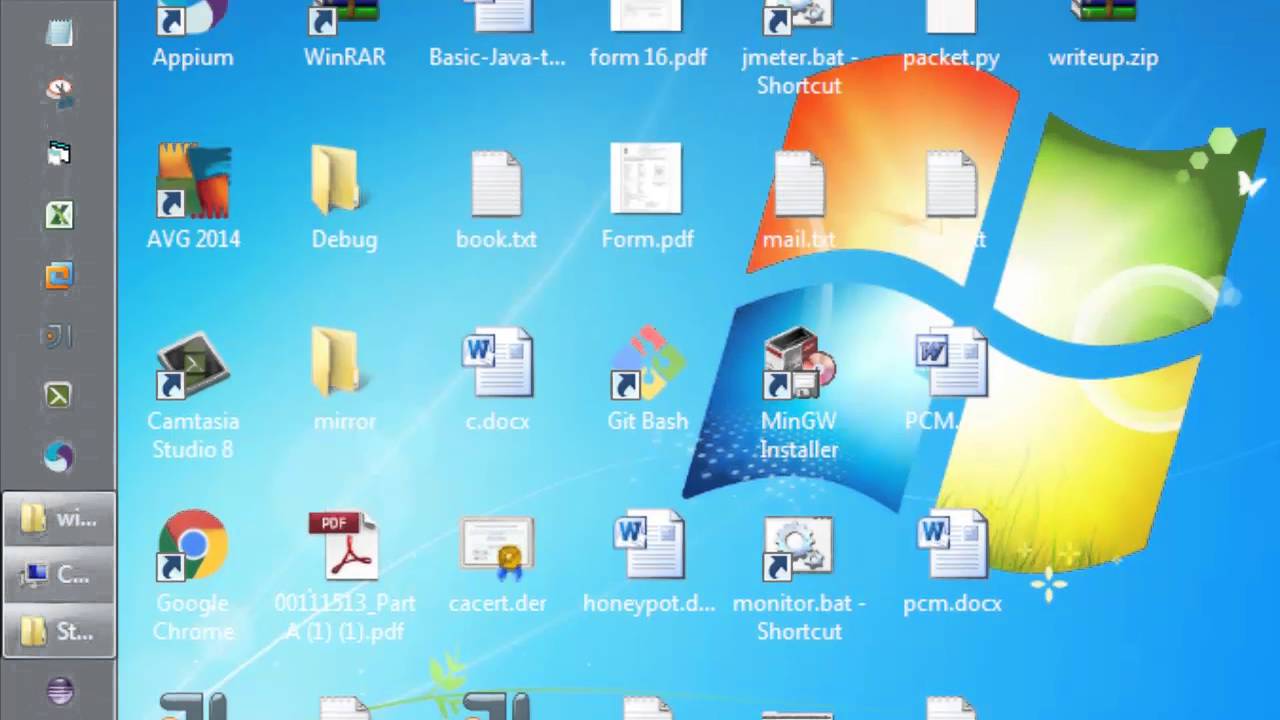The height and width of the screenshot is (720, 1280).
Task: Launch the AVG 2014 shortcut
Action: point(193,198)
